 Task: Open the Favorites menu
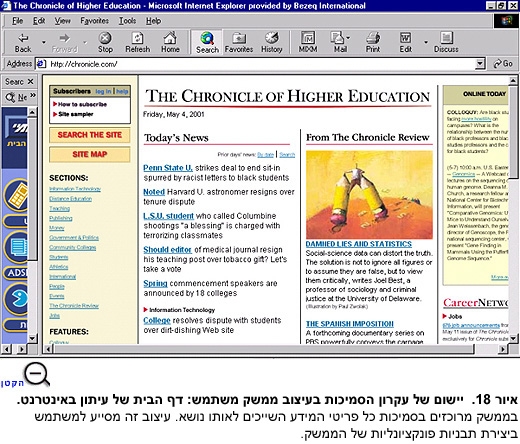coord(94,21)
